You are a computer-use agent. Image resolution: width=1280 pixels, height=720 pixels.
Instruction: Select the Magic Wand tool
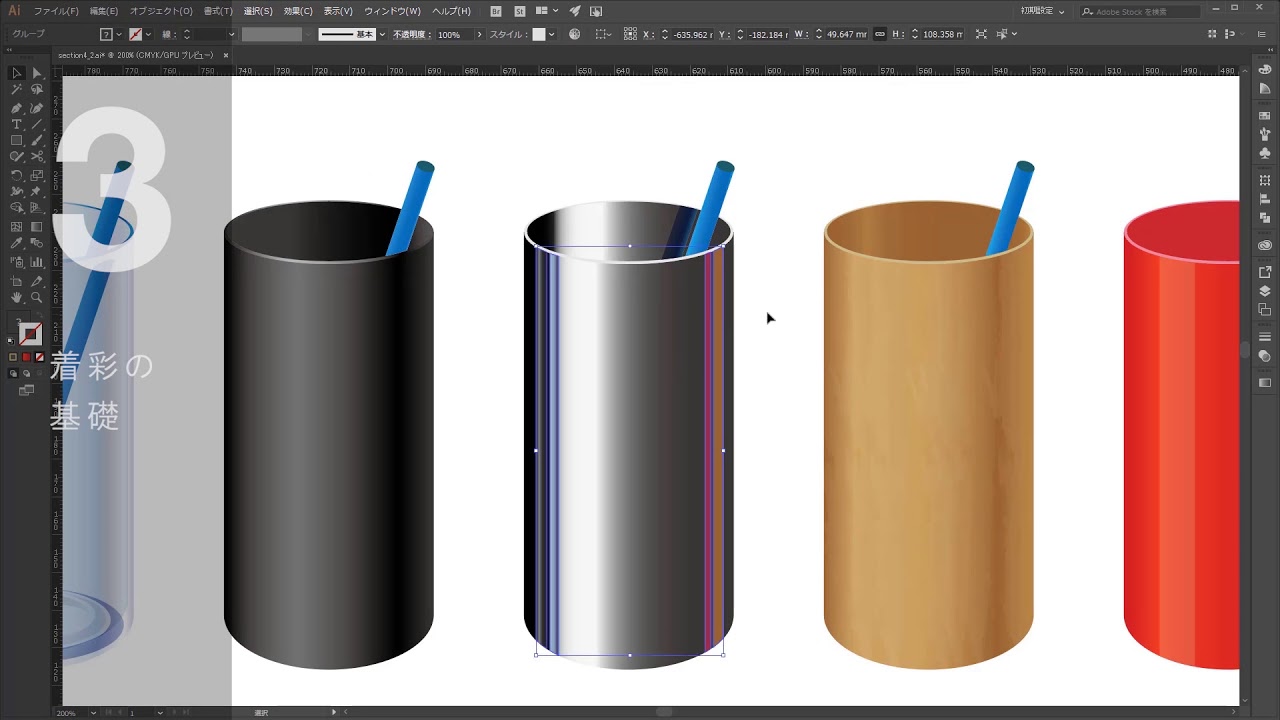pos(17,90)
